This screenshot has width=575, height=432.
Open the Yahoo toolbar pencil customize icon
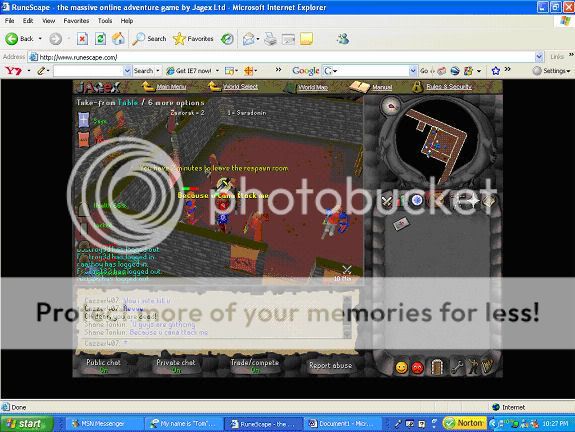(x=41, y=71)
